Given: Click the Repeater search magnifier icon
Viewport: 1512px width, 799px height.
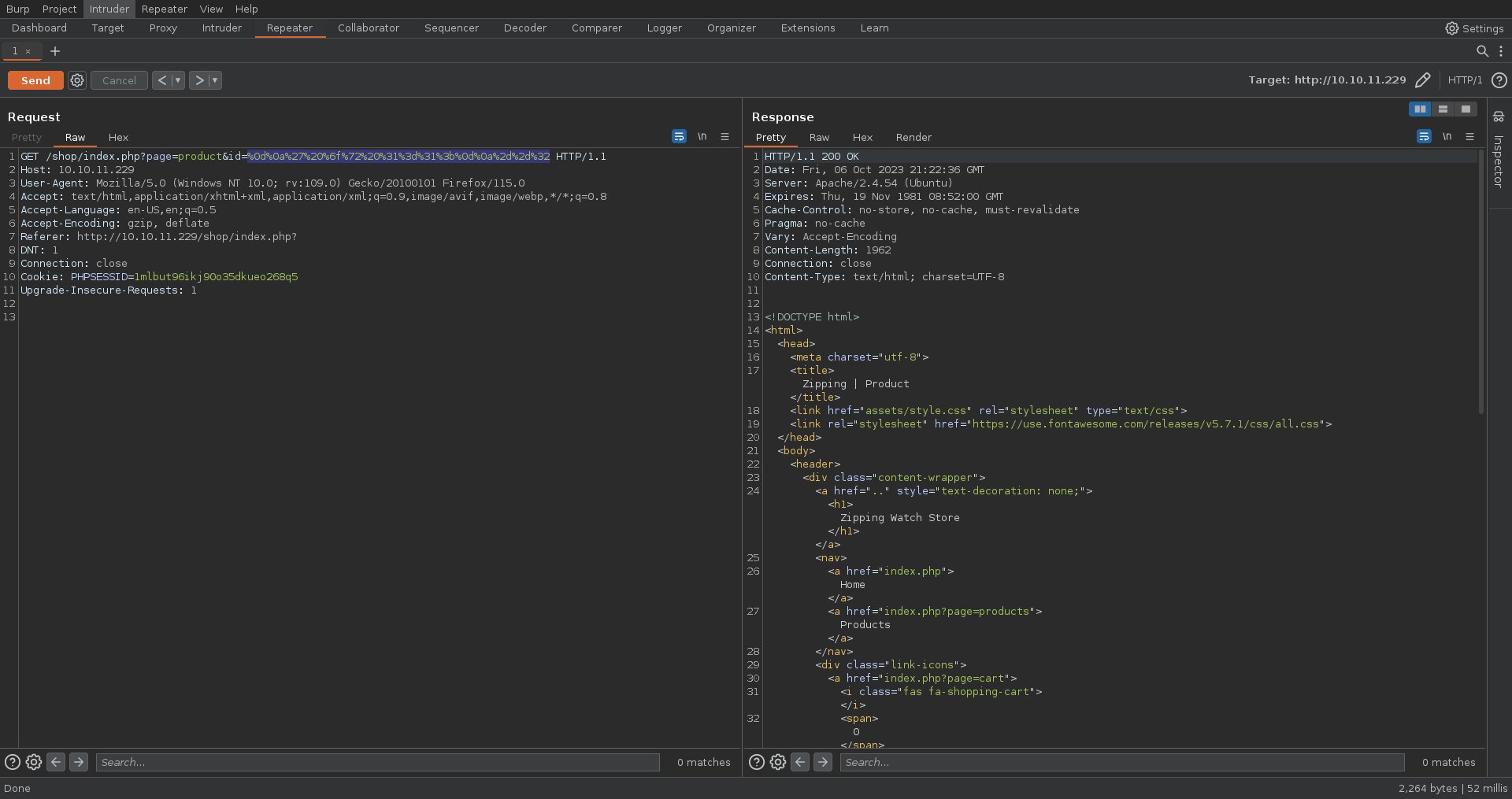Looking at the screenshot, I should coord(1482,51).
